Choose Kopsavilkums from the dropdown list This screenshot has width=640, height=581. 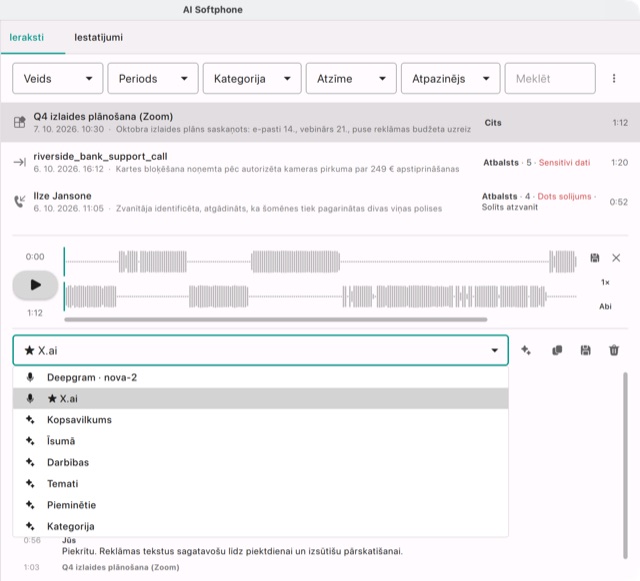tap(260, 420)
